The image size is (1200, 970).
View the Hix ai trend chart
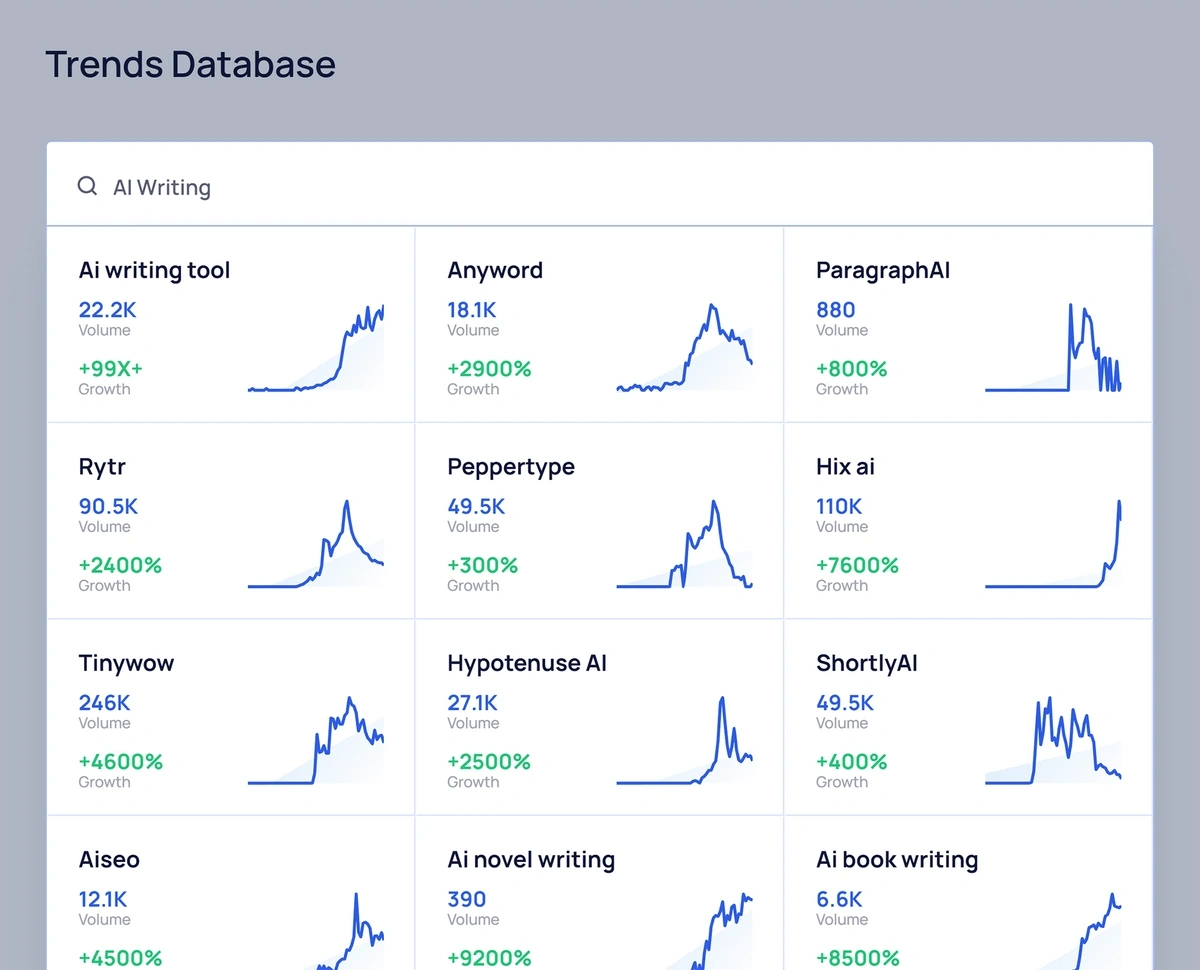point(1053,543)
